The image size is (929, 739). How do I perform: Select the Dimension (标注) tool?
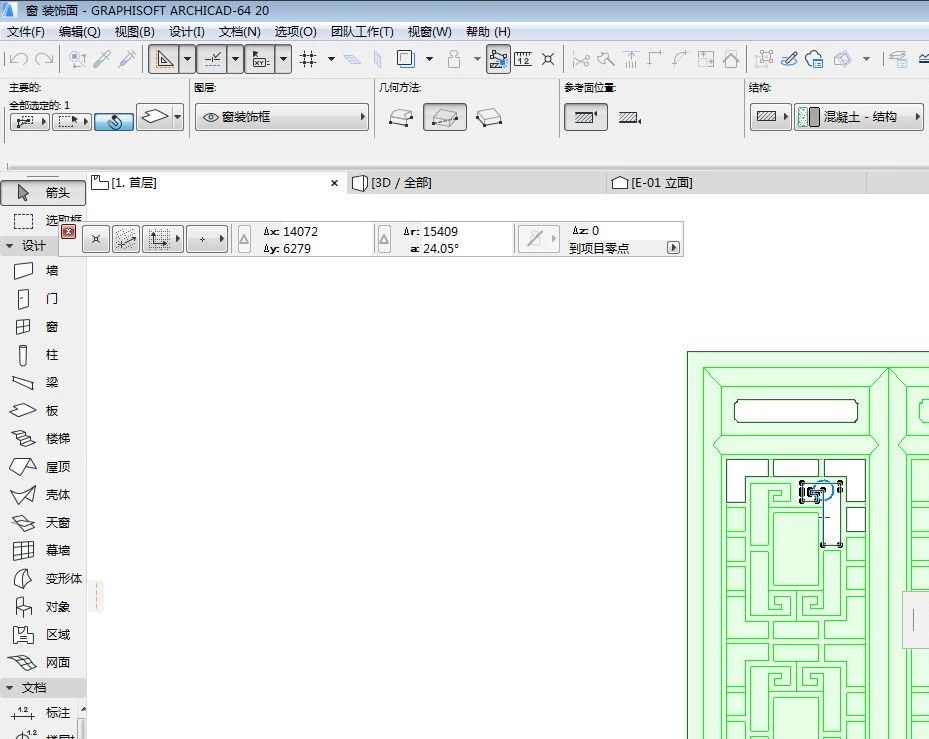(x=41, y=713)
